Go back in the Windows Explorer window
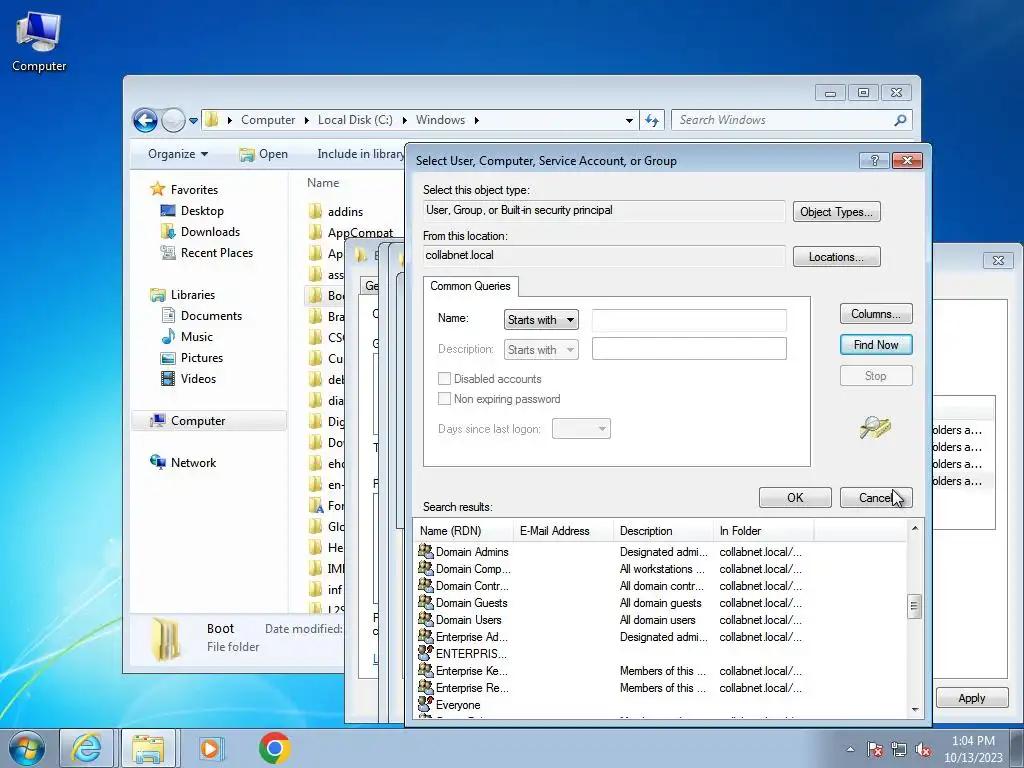 tap(145, 120)
